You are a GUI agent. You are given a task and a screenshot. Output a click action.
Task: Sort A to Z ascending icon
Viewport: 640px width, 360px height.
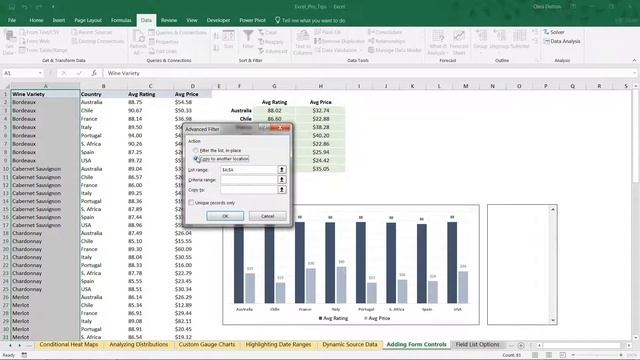pyautogui.click(x=216, y=36)
